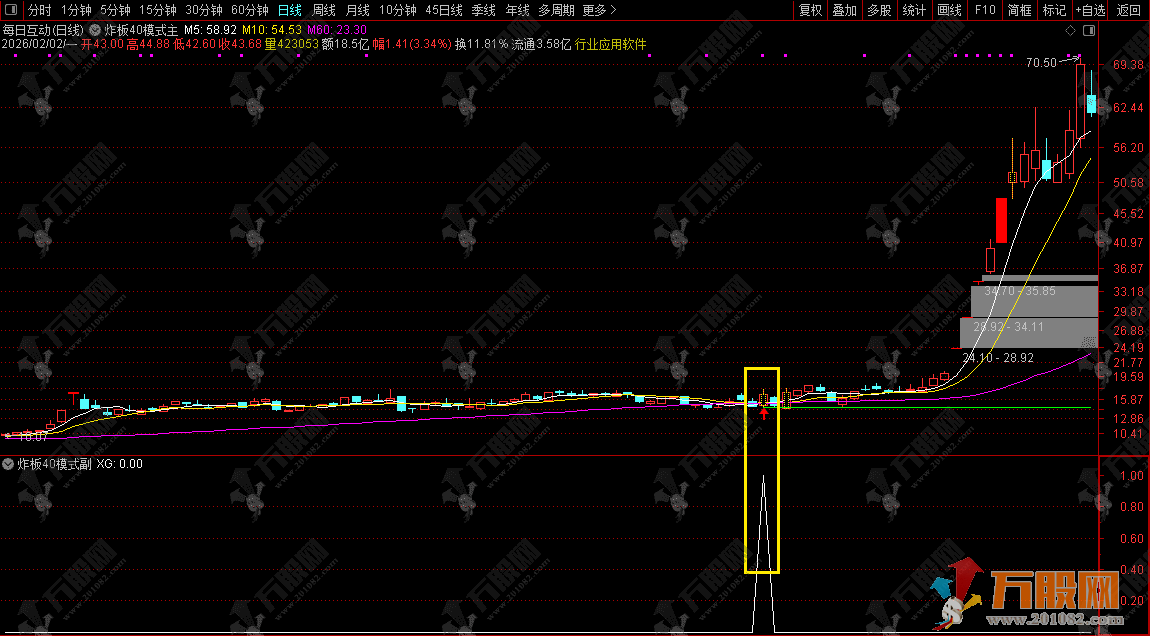Add stock via +自选 button

(1091, 10)
